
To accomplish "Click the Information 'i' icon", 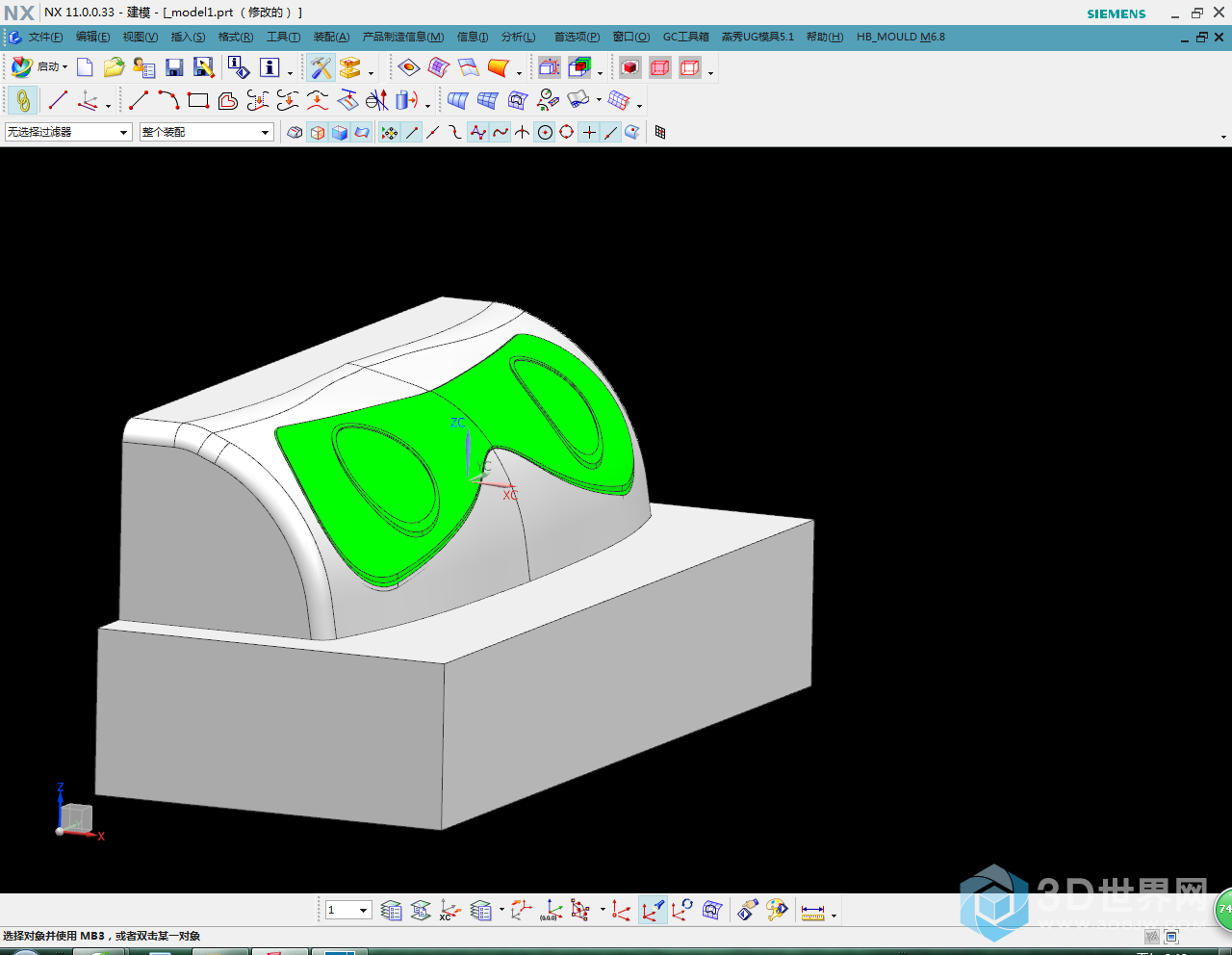I will click(269, 67).
